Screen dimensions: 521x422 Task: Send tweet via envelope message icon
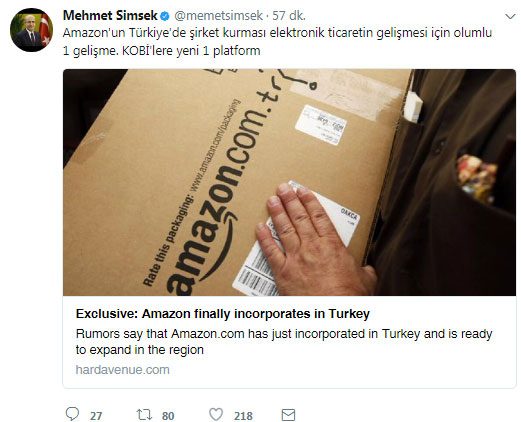point(288,415)
